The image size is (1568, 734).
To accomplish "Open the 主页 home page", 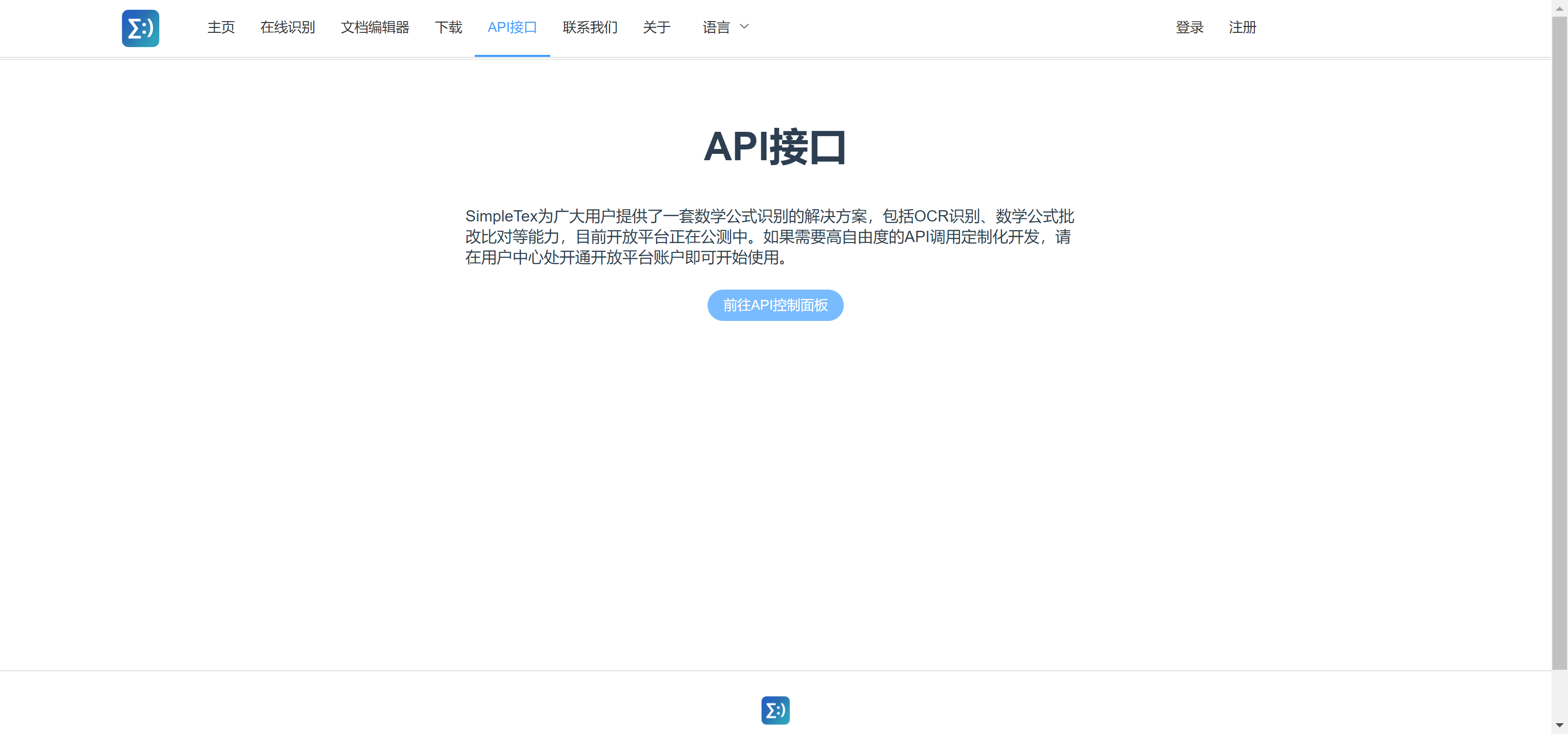I will coord(220,27).
